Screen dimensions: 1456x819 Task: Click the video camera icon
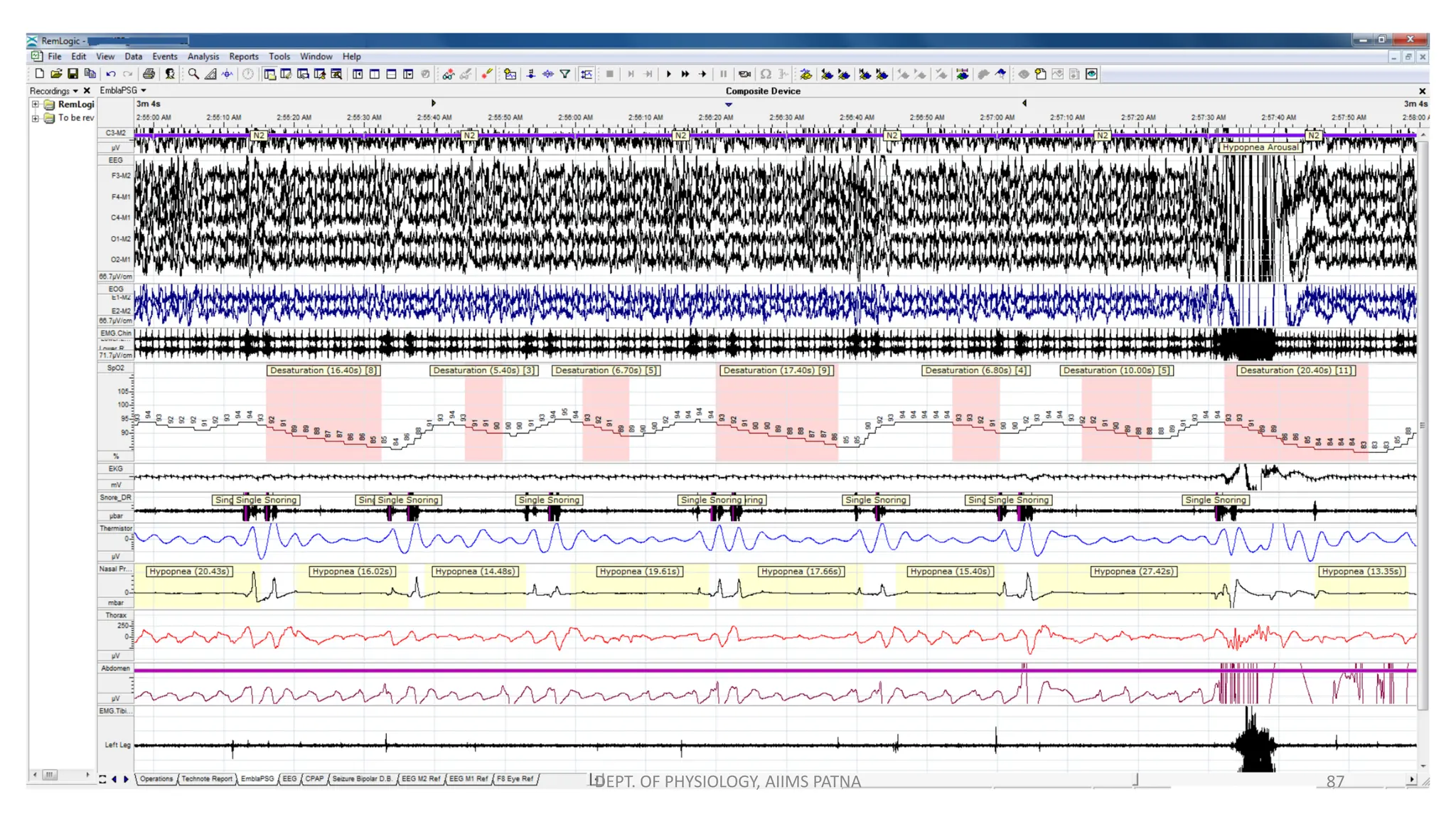(x=744, y=74)
